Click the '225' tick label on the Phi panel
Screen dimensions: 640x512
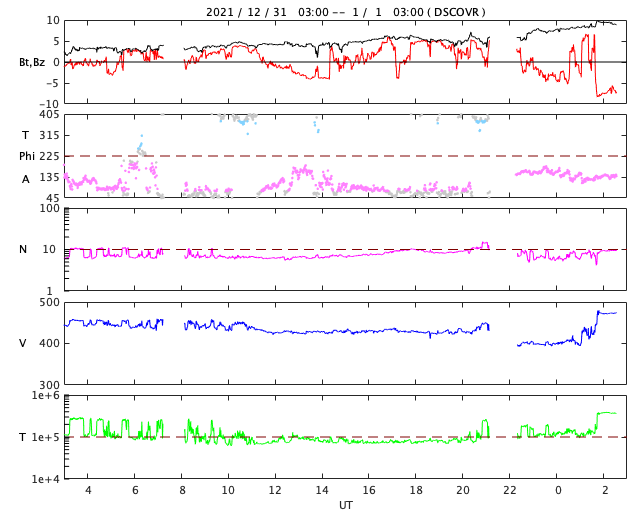tap(49, 156)
